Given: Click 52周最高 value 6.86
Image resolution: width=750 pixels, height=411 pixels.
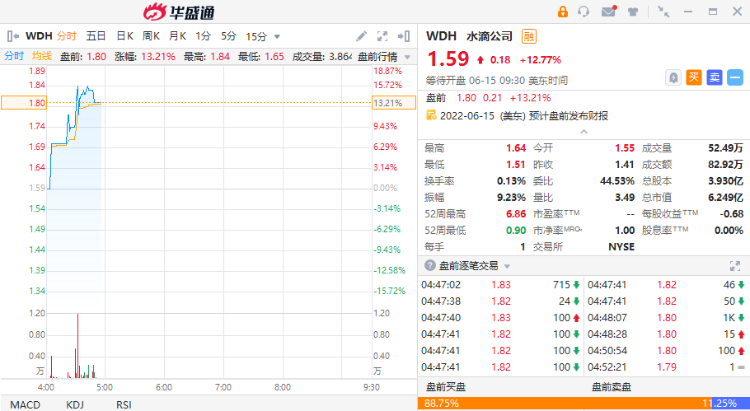Looking at the screenshot, I should pyautogui.click(x=516, y=214).
